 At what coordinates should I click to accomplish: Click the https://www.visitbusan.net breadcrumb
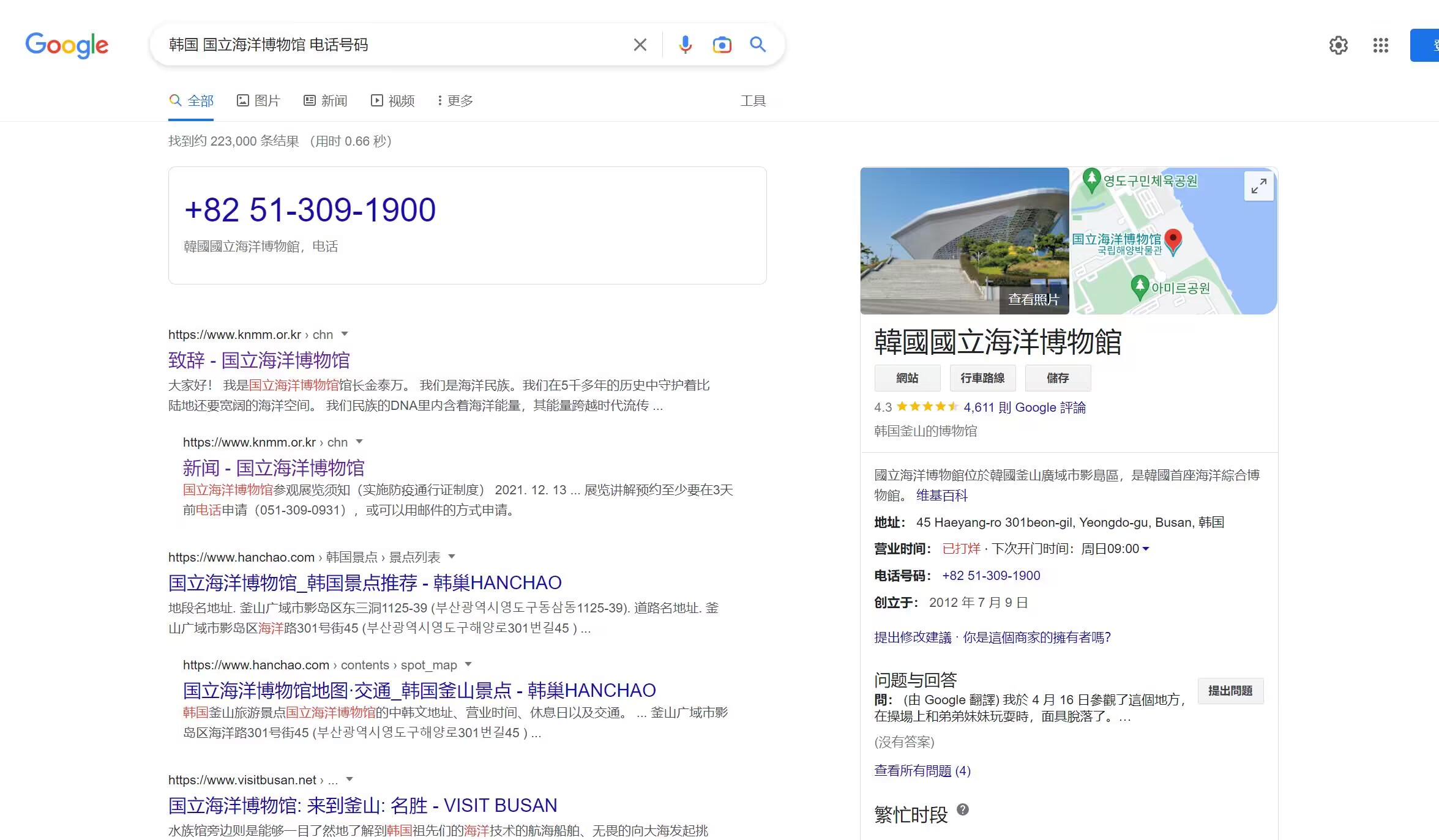click(x=253, y=780)
